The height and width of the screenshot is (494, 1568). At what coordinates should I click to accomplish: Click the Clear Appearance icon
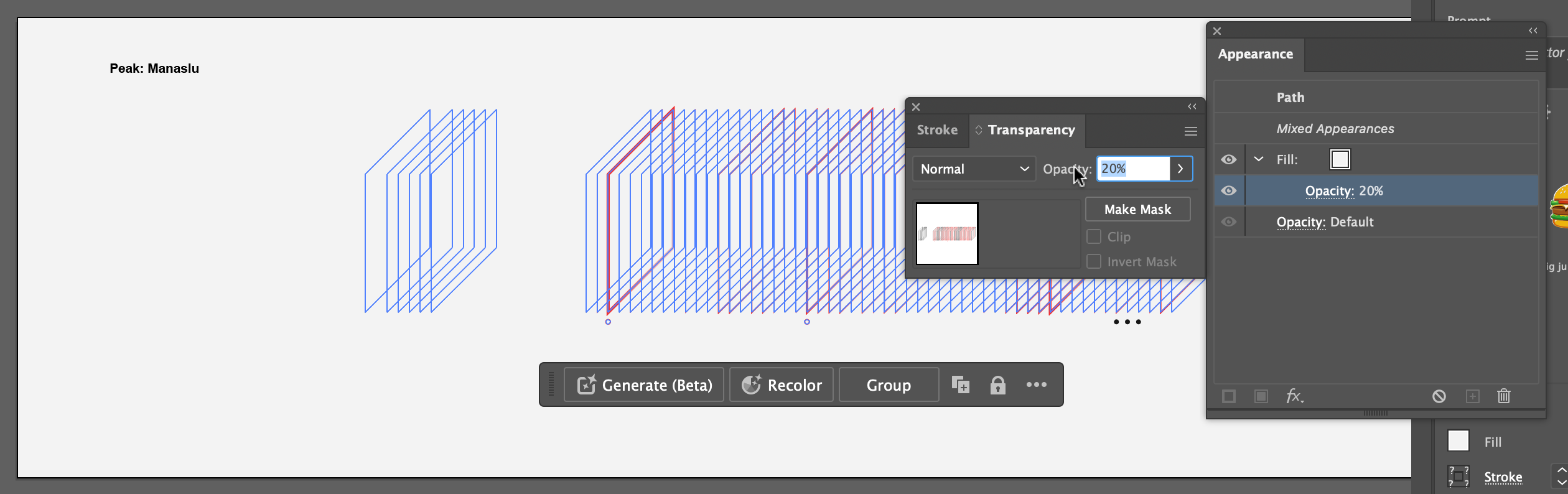point(1439,396)
